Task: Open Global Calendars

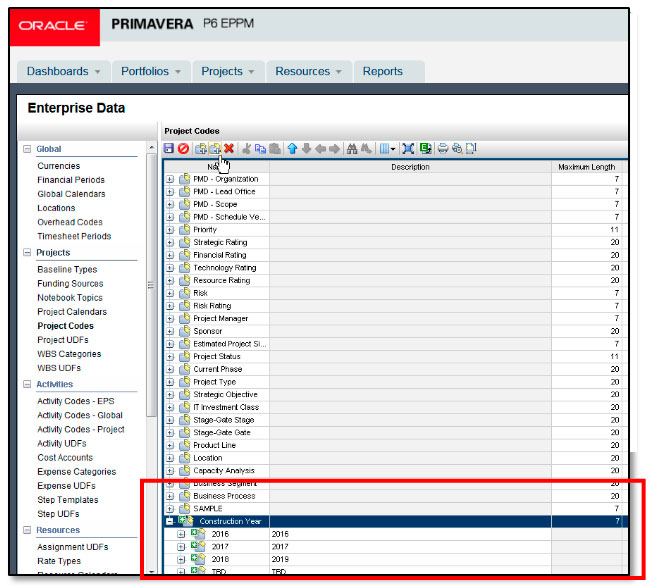Action: (72, 194)
